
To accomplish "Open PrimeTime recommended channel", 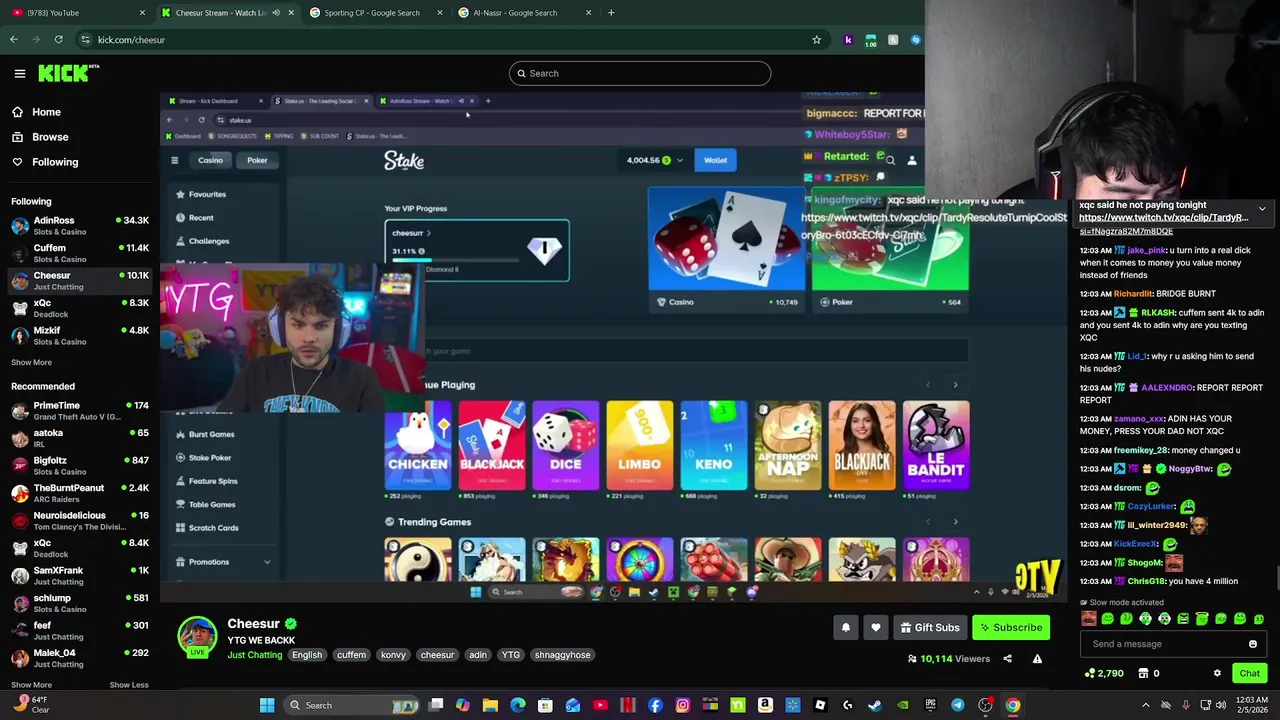I will click(80, 411).
